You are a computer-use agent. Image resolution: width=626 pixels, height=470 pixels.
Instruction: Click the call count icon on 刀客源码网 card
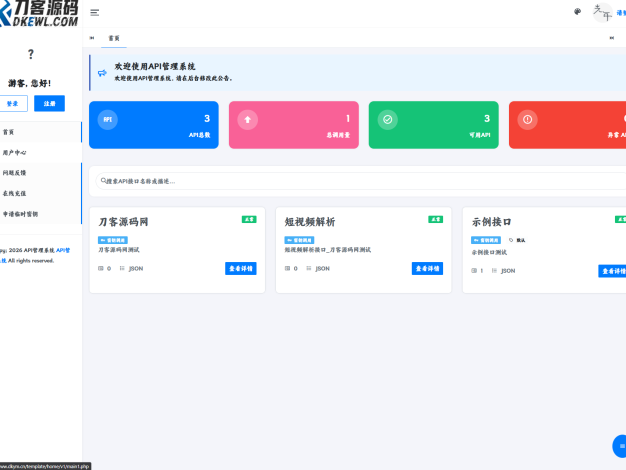[101, 268]
